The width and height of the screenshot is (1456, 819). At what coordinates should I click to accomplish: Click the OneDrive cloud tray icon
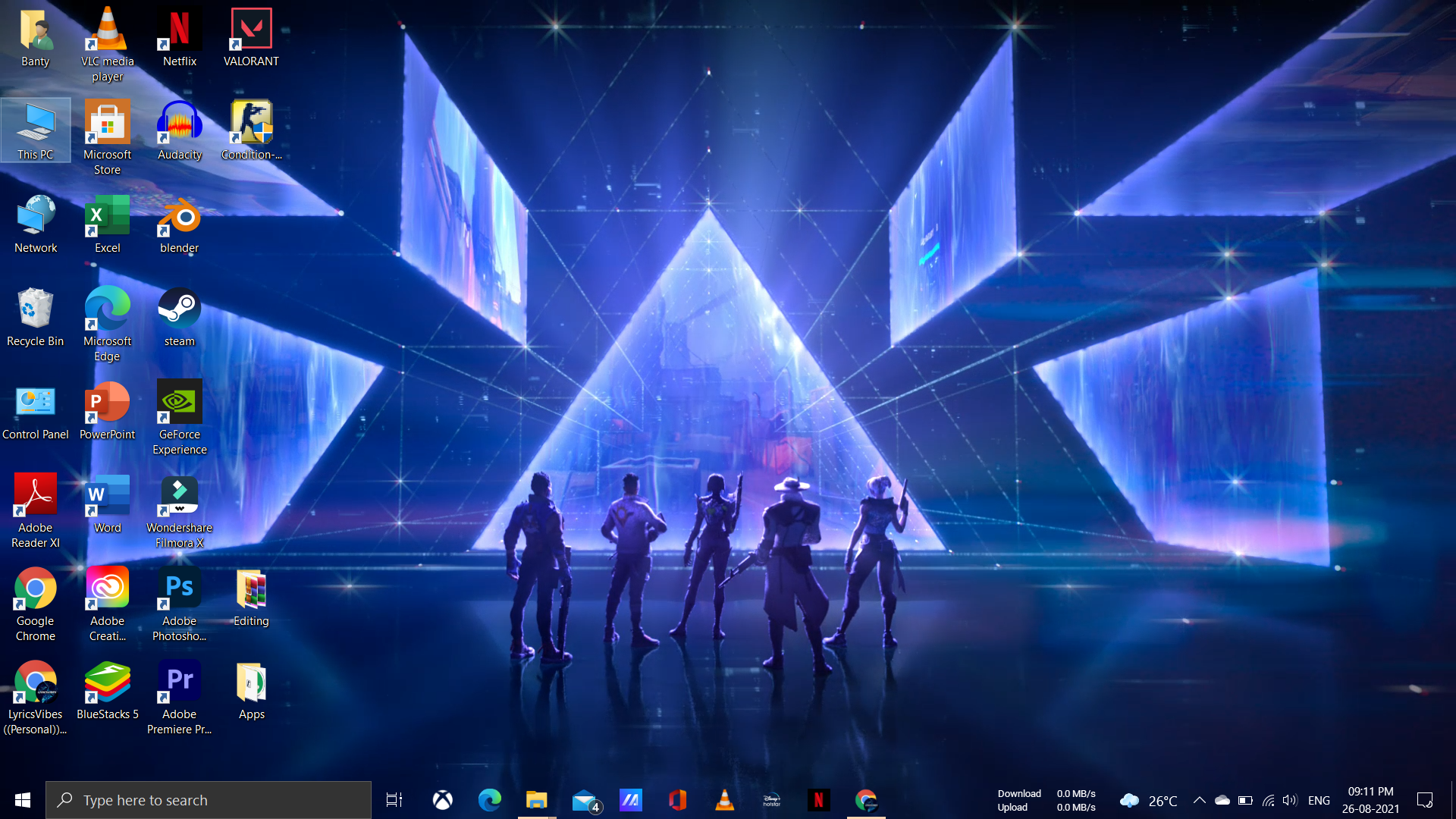click(1222, 800)
